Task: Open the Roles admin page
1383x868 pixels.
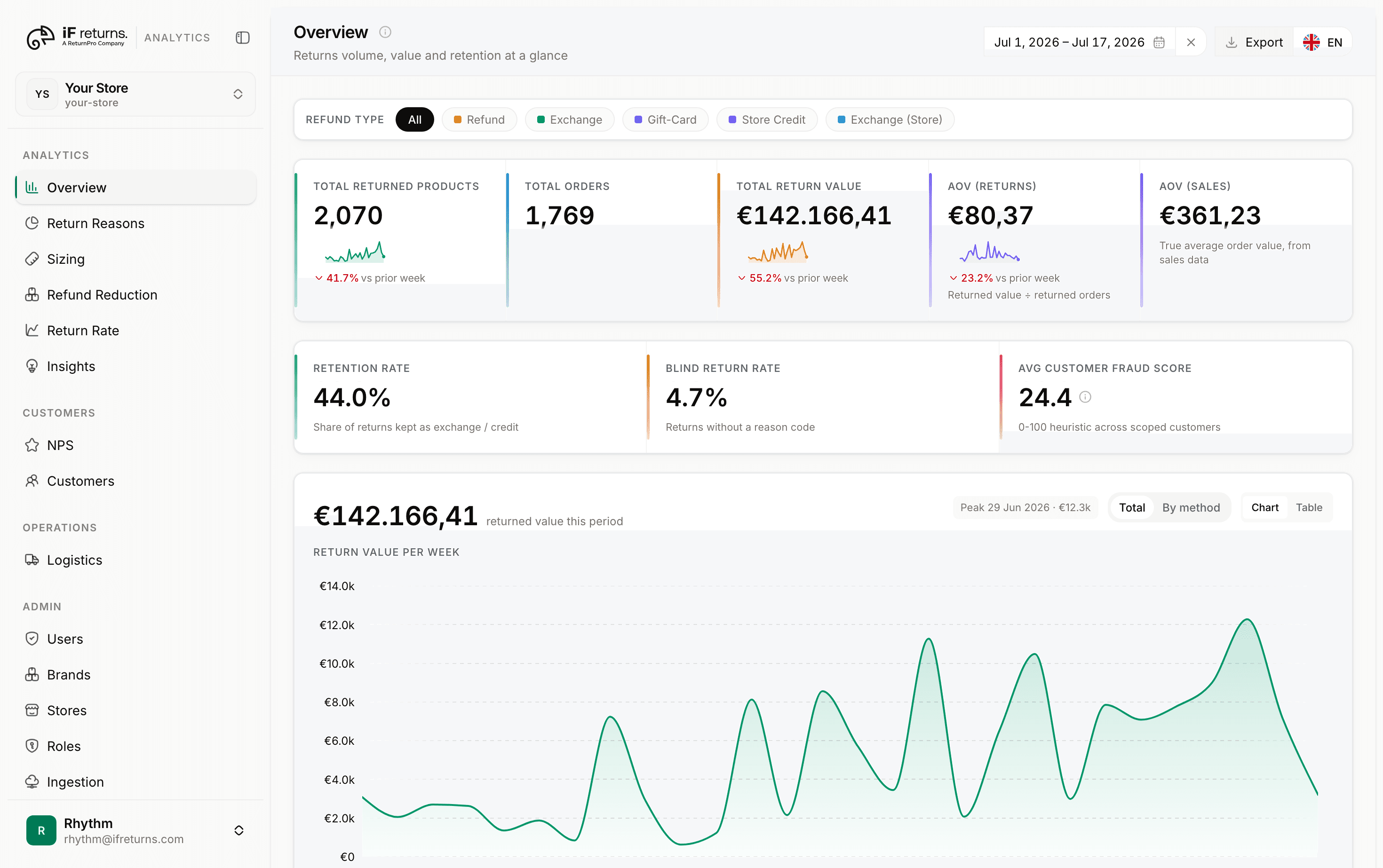Action: [x=135, y=746]
